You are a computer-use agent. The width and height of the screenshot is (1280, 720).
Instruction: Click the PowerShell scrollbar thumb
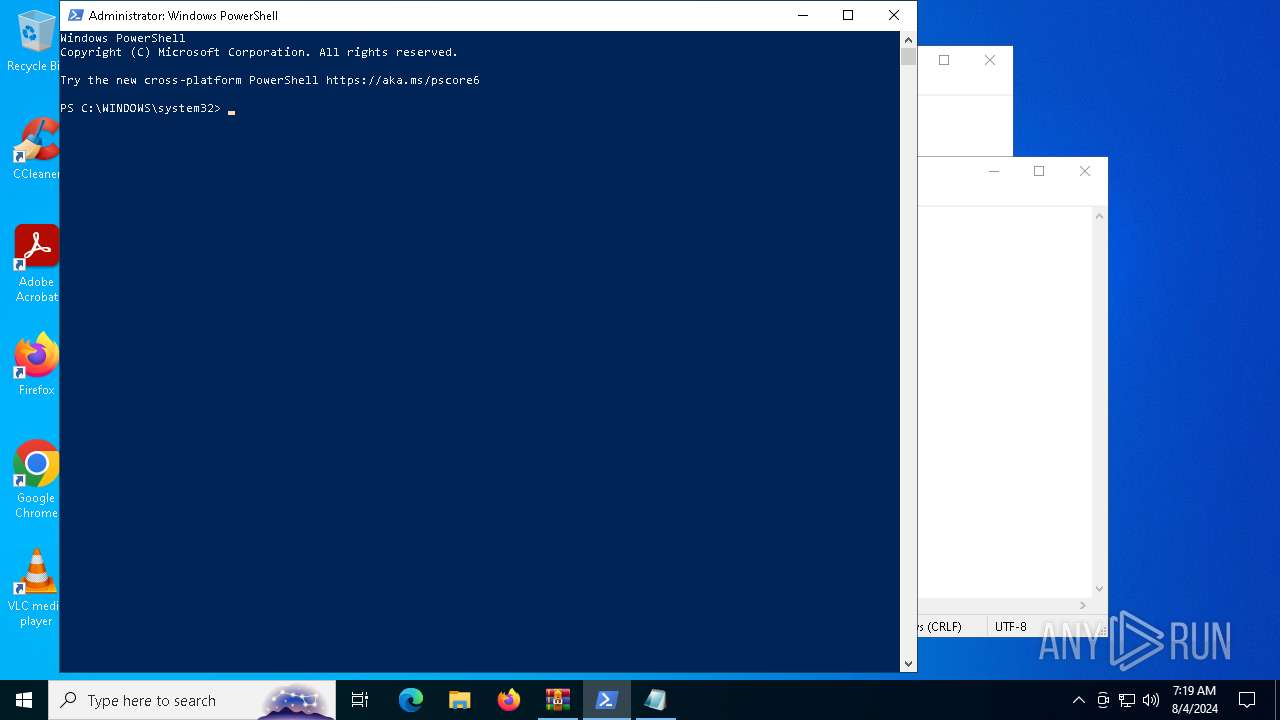pyautogui.click(x=908, y=56)
